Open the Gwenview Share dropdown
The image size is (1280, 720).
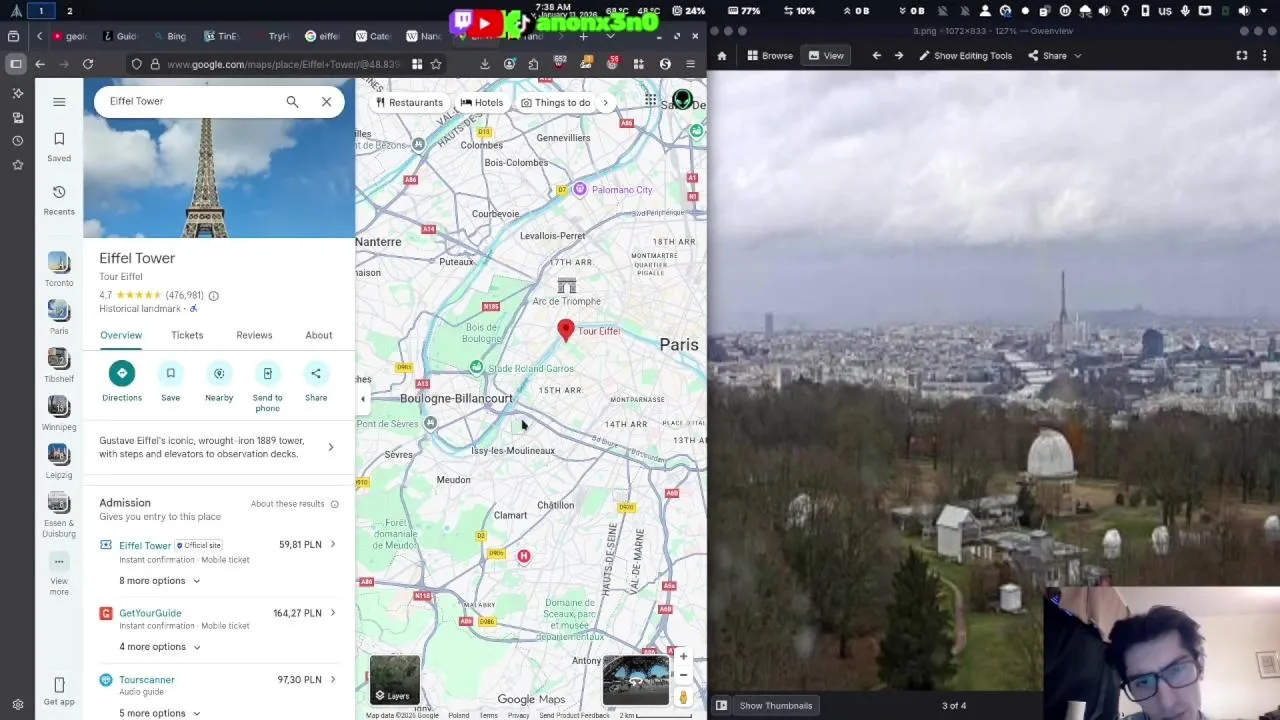pos(1055,56)
